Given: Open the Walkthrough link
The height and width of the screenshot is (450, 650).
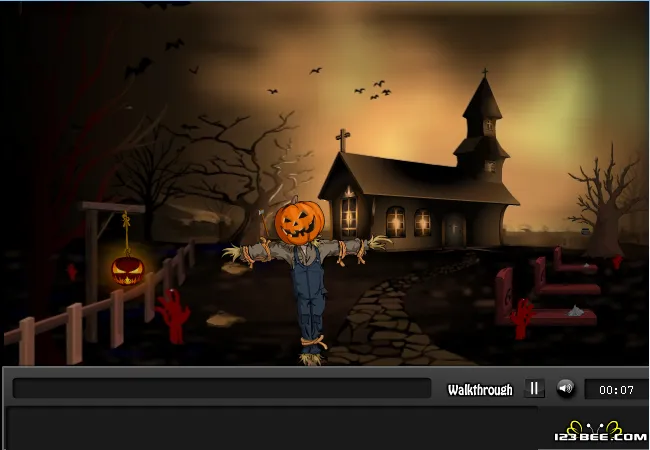Looking at the screenshot, I should point(480,390).
